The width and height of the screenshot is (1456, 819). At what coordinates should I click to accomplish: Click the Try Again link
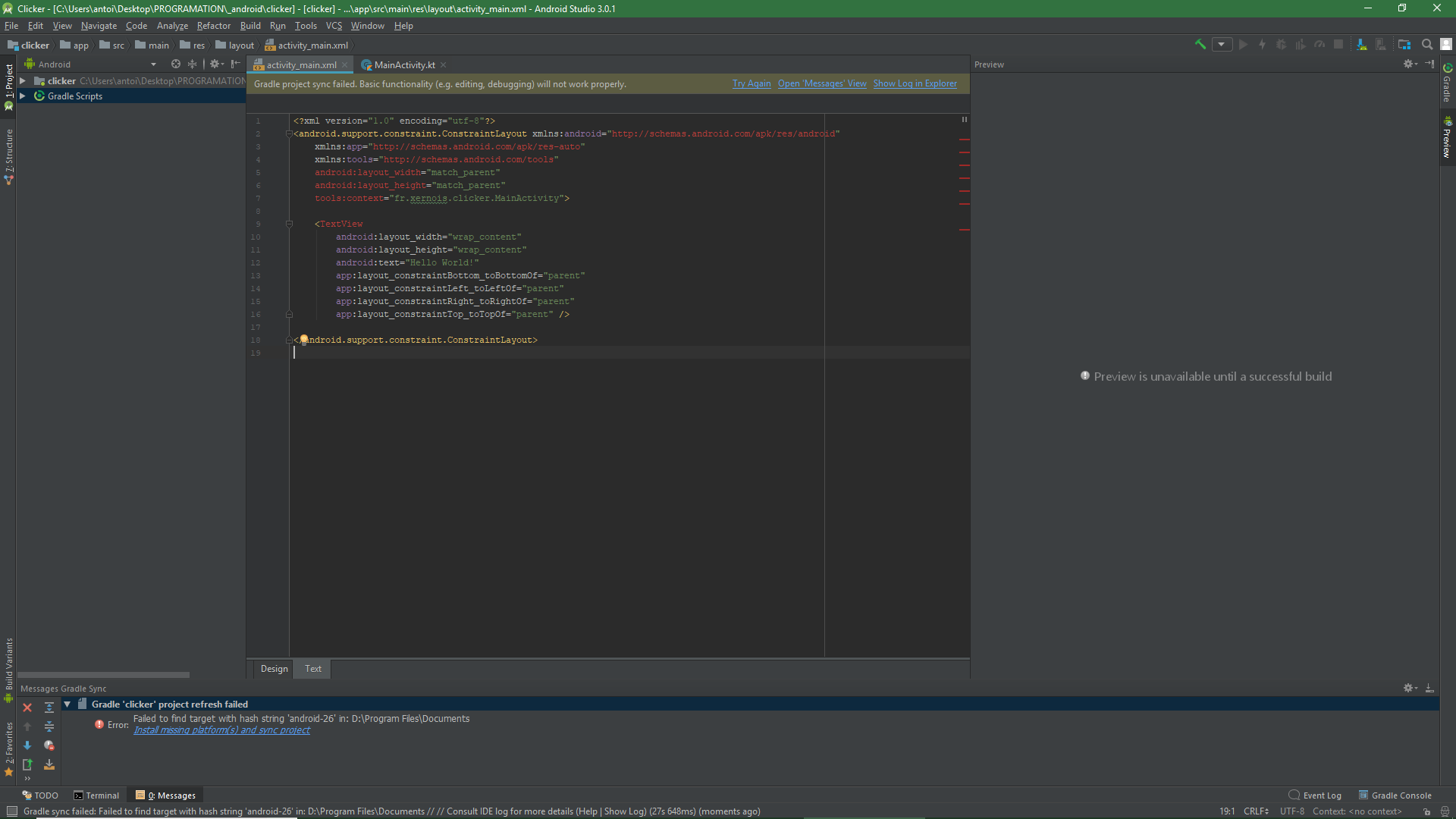tap(752, 84)
